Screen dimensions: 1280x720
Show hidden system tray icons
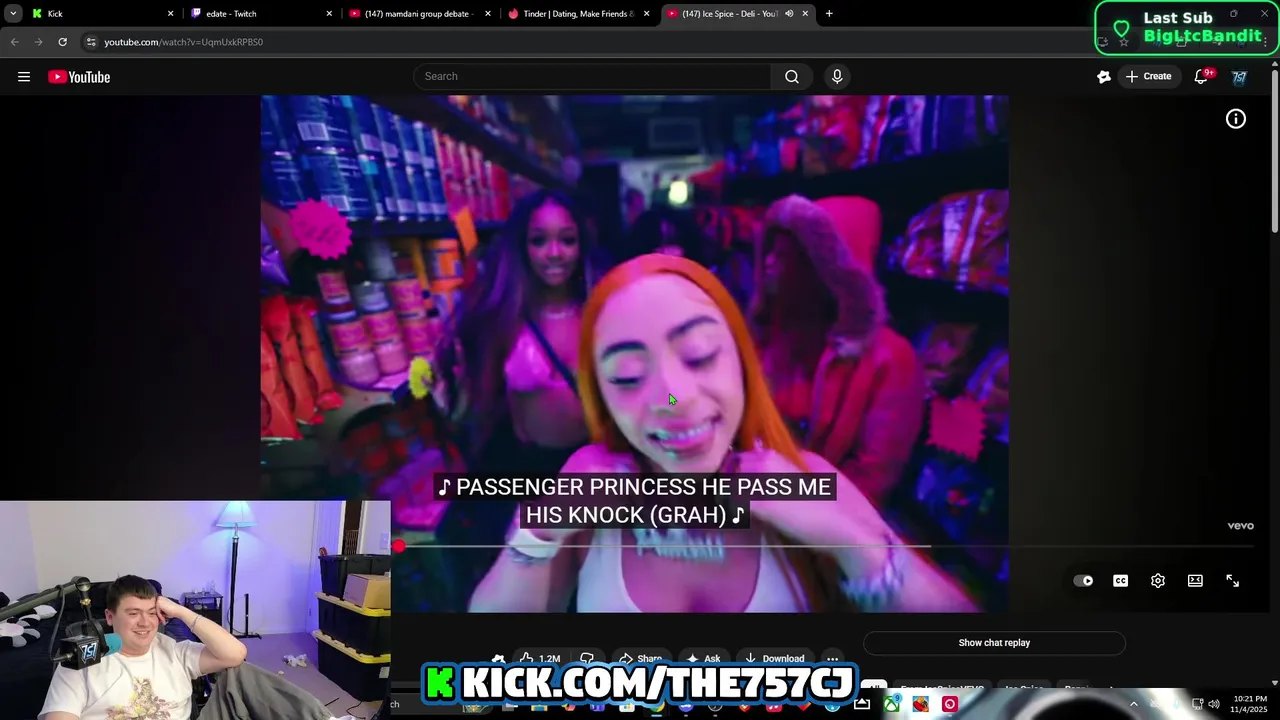coord(1133,704)
